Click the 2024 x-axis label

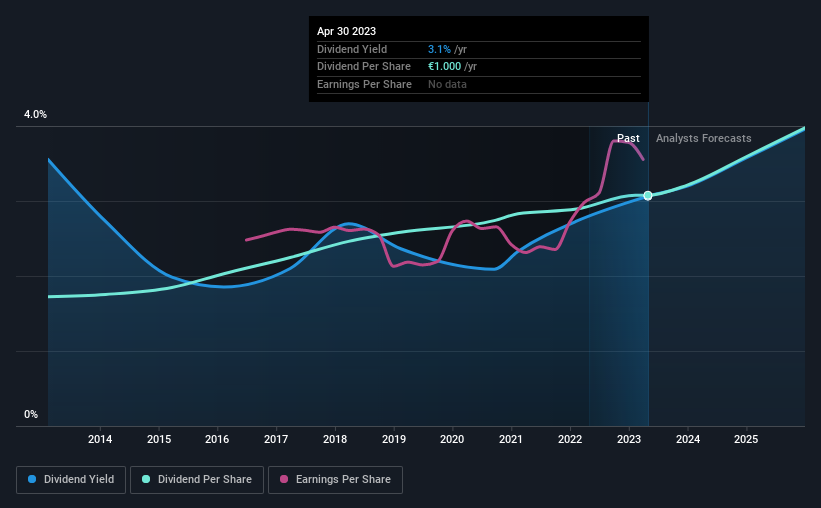[x=688, y=439]
